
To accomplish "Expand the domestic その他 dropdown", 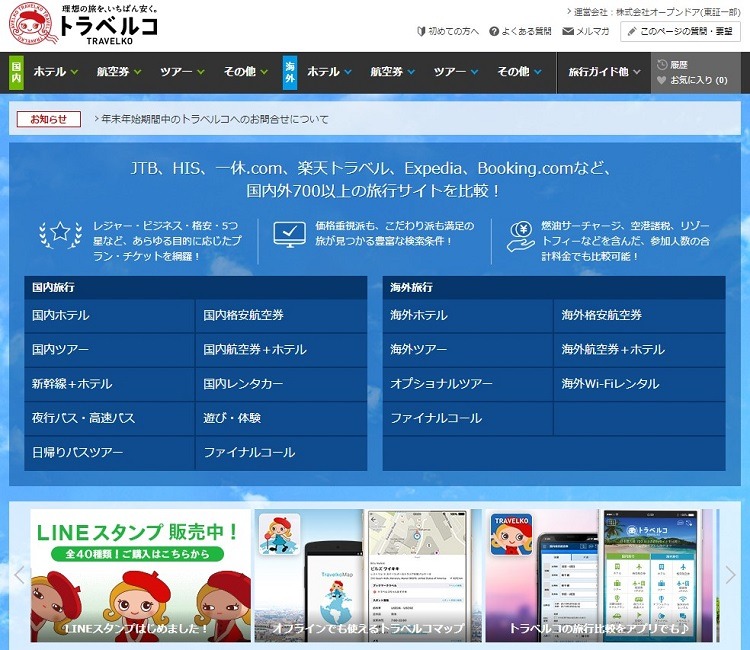I will (246, 72).
